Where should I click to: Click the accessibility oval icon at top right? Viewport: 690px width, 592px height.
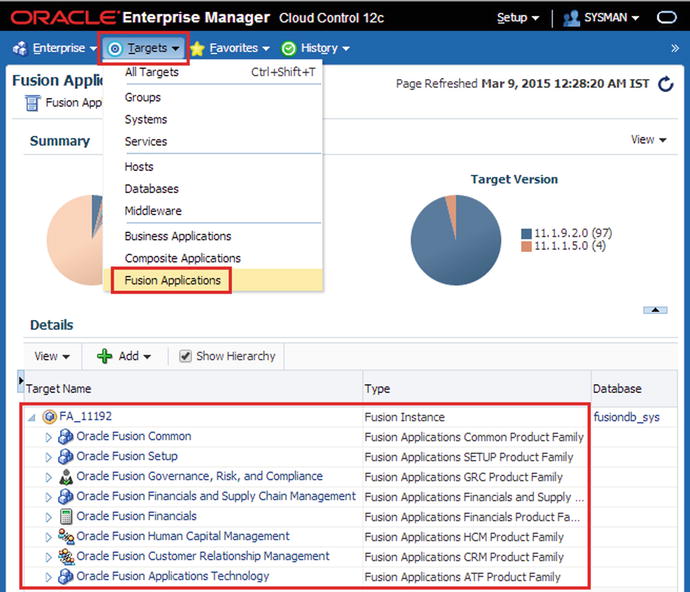(667, 18)
